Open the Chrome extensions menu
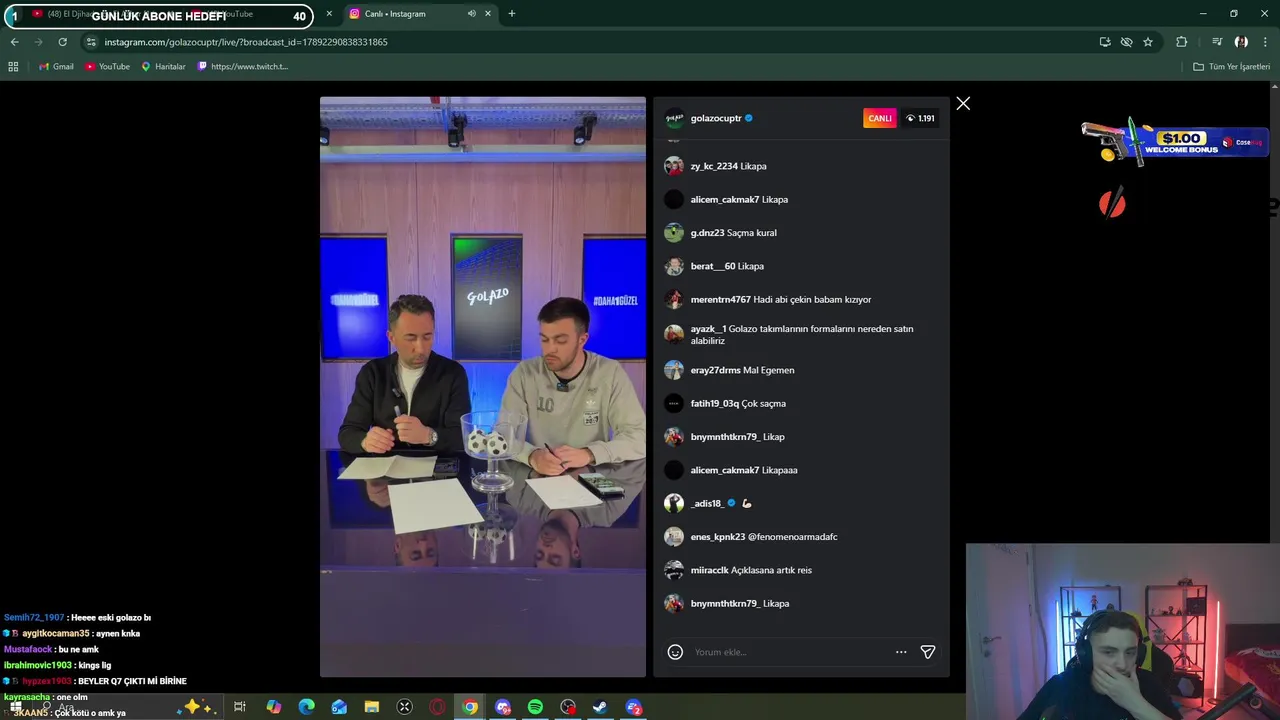Image resolution: width=1280 pixels, height=720 pixels. coord(1182,42)
